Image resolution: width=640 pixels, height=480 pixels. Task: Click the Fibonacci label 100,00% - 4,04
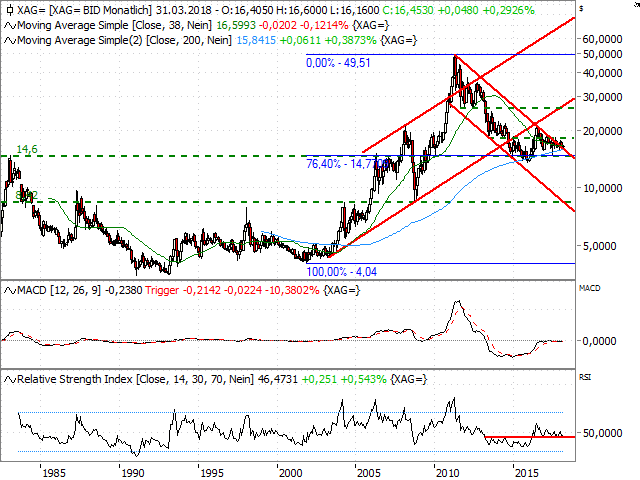pyautogui.click(x=342, y=272)
